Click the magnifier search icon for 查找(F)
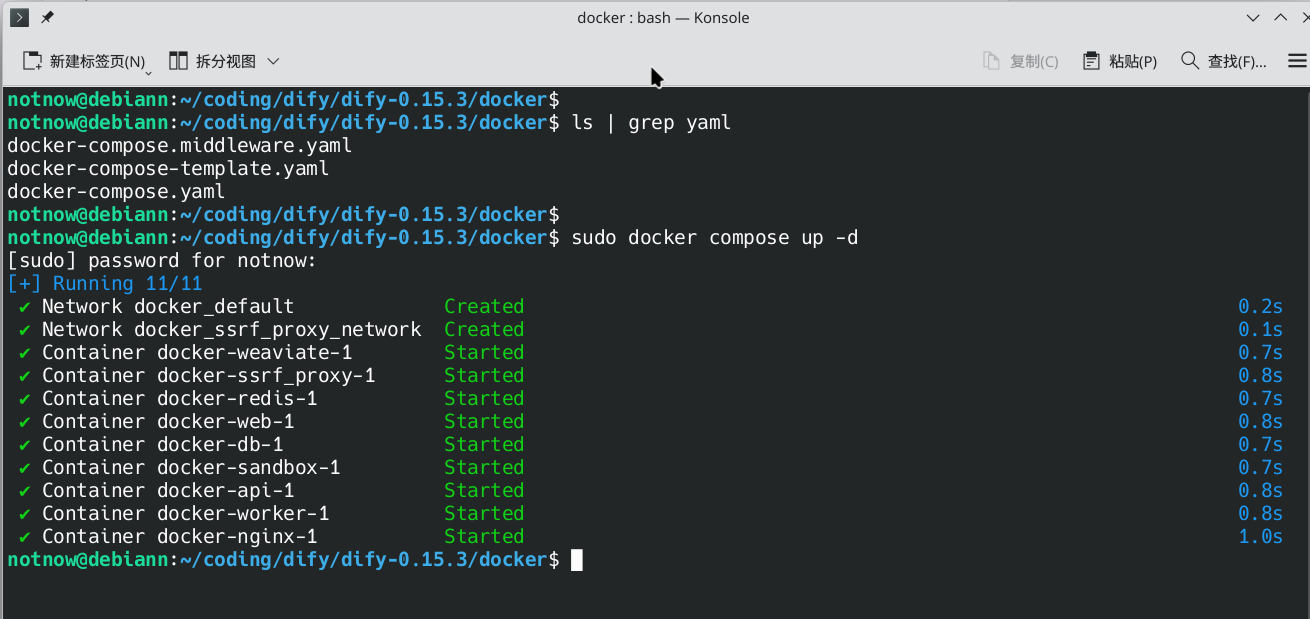1310x619 pixels. click(1190, 61)
